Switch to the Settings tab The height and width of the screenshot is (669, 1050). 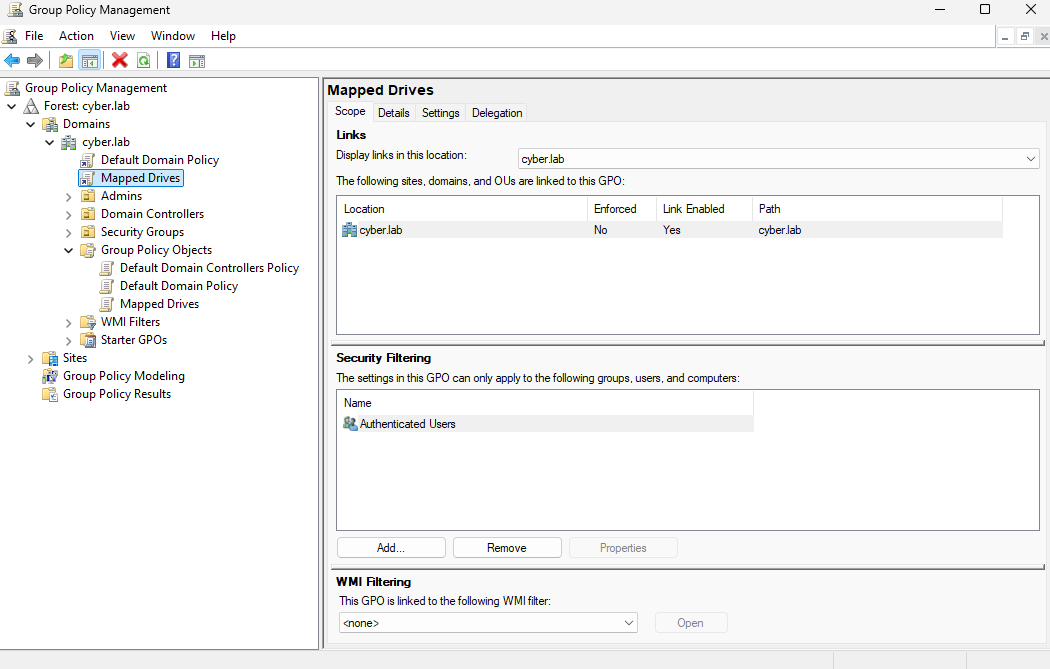pos(440,113)
